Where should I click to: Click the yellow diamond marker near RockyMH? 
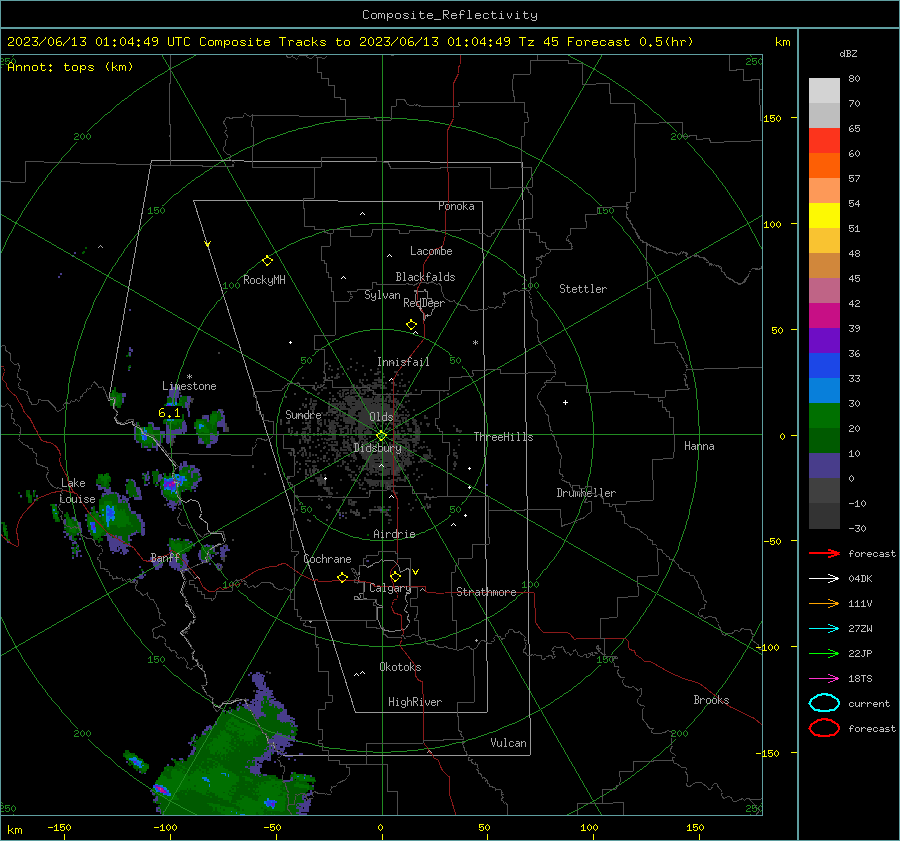tap(267, 261)
